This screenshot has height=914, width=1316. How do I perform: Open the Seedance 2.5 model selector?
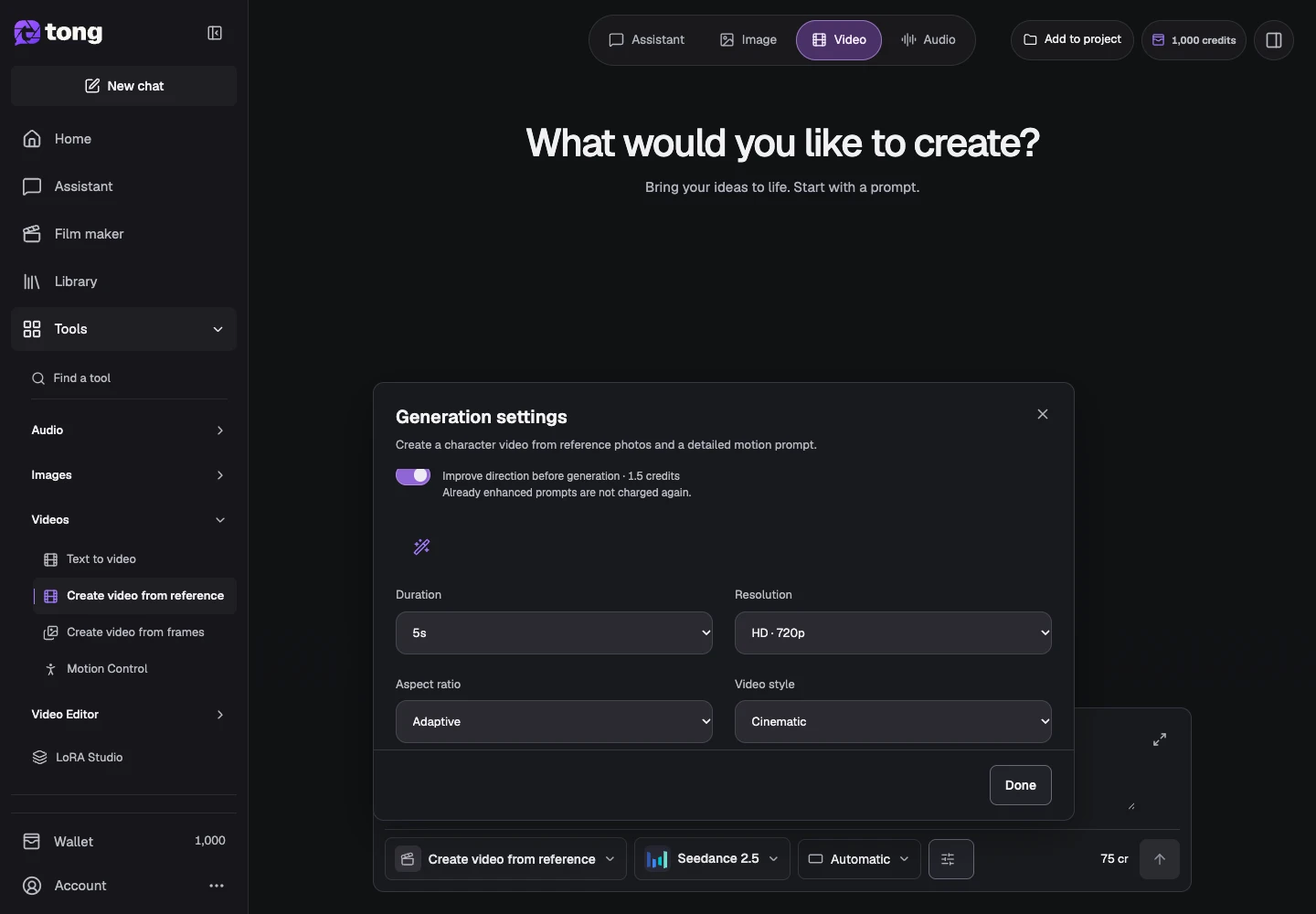[x=712, y=859]
